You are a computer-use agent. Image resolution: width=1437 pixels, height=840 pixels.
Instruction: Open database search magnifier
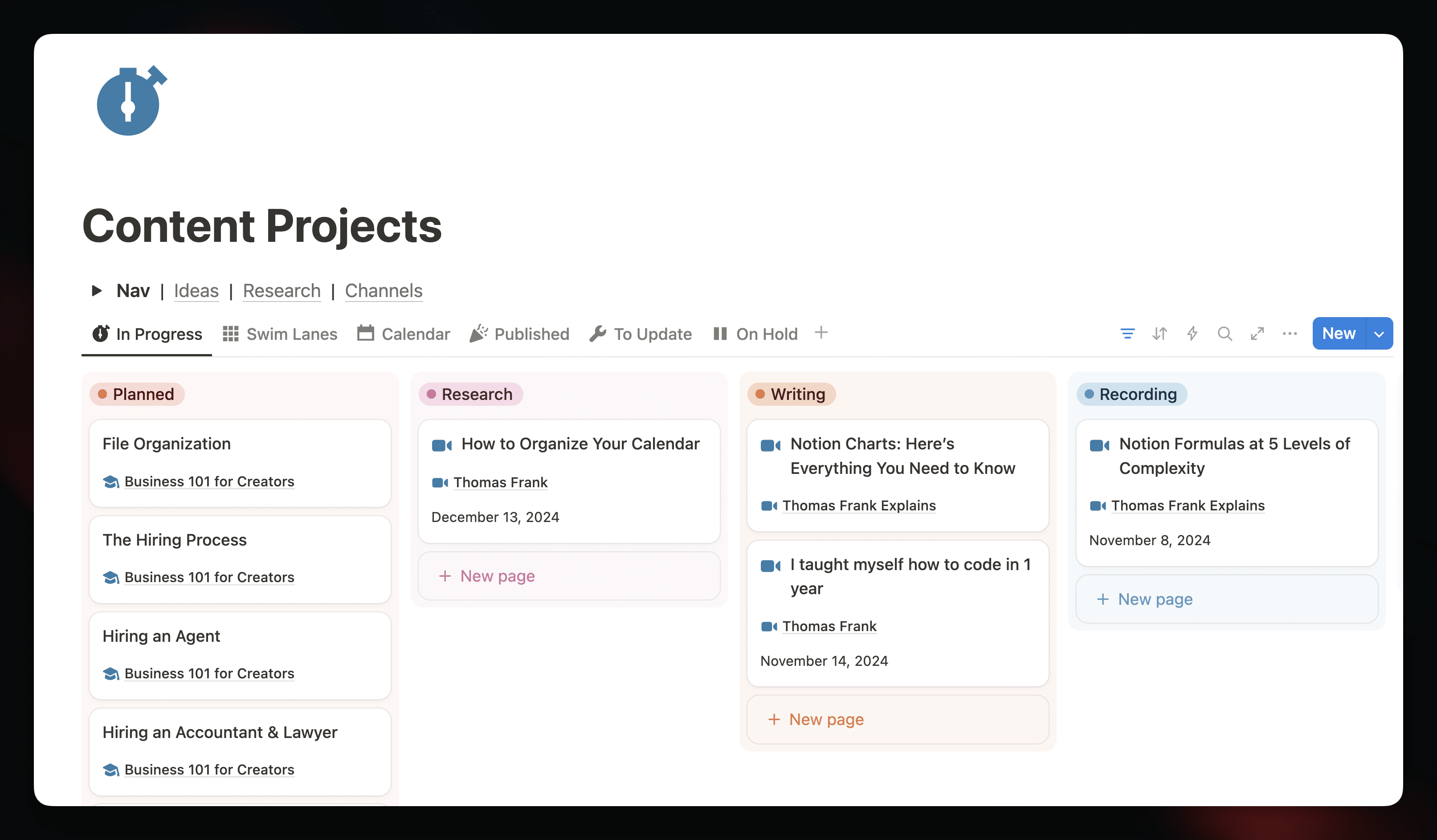pos(1225,334)
